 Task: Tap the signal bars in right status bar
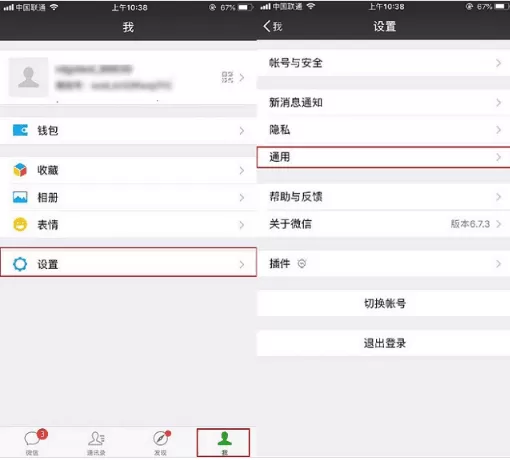tap(265, 6)
